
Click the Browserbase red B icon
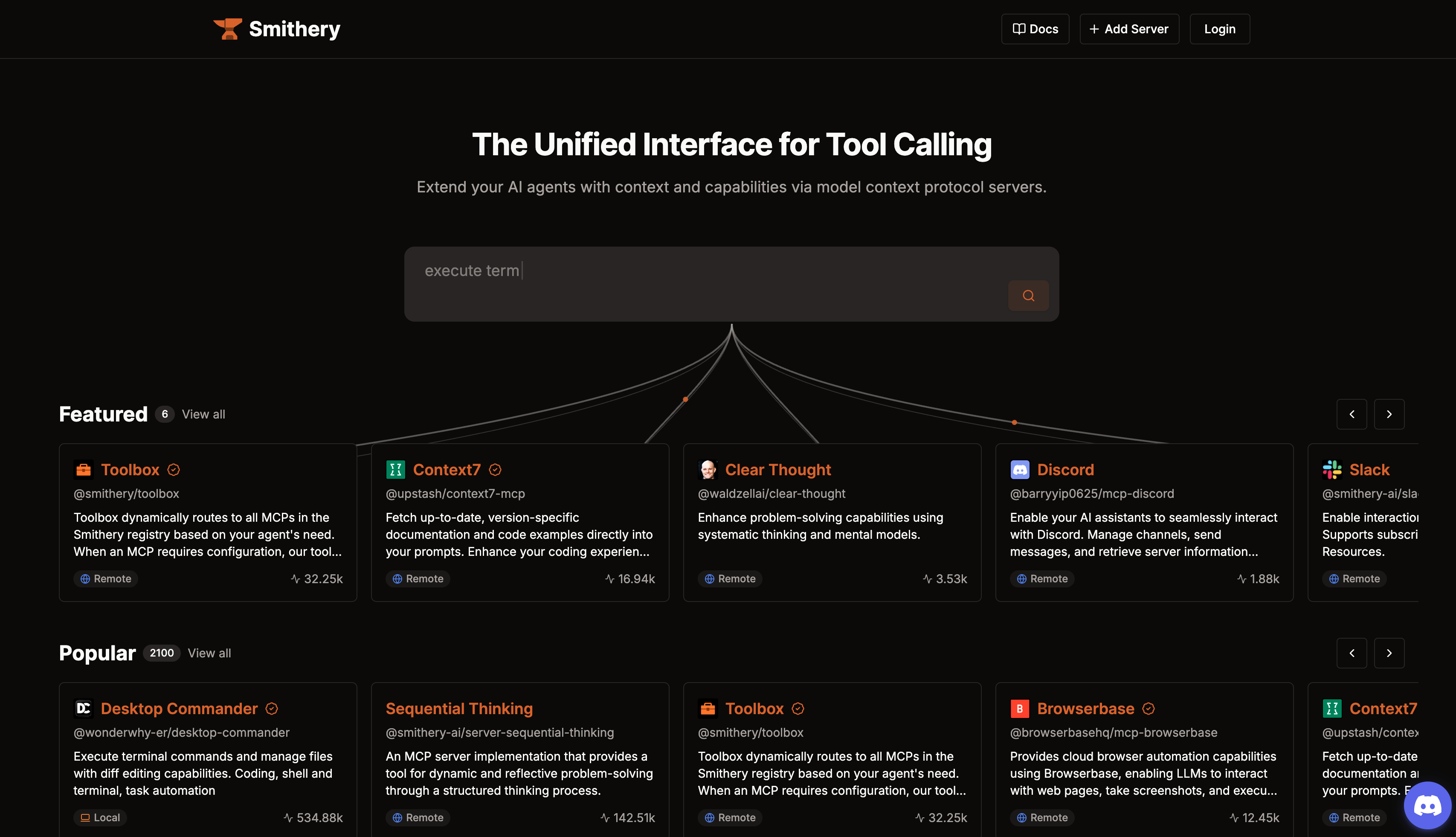coord(1020,708)
